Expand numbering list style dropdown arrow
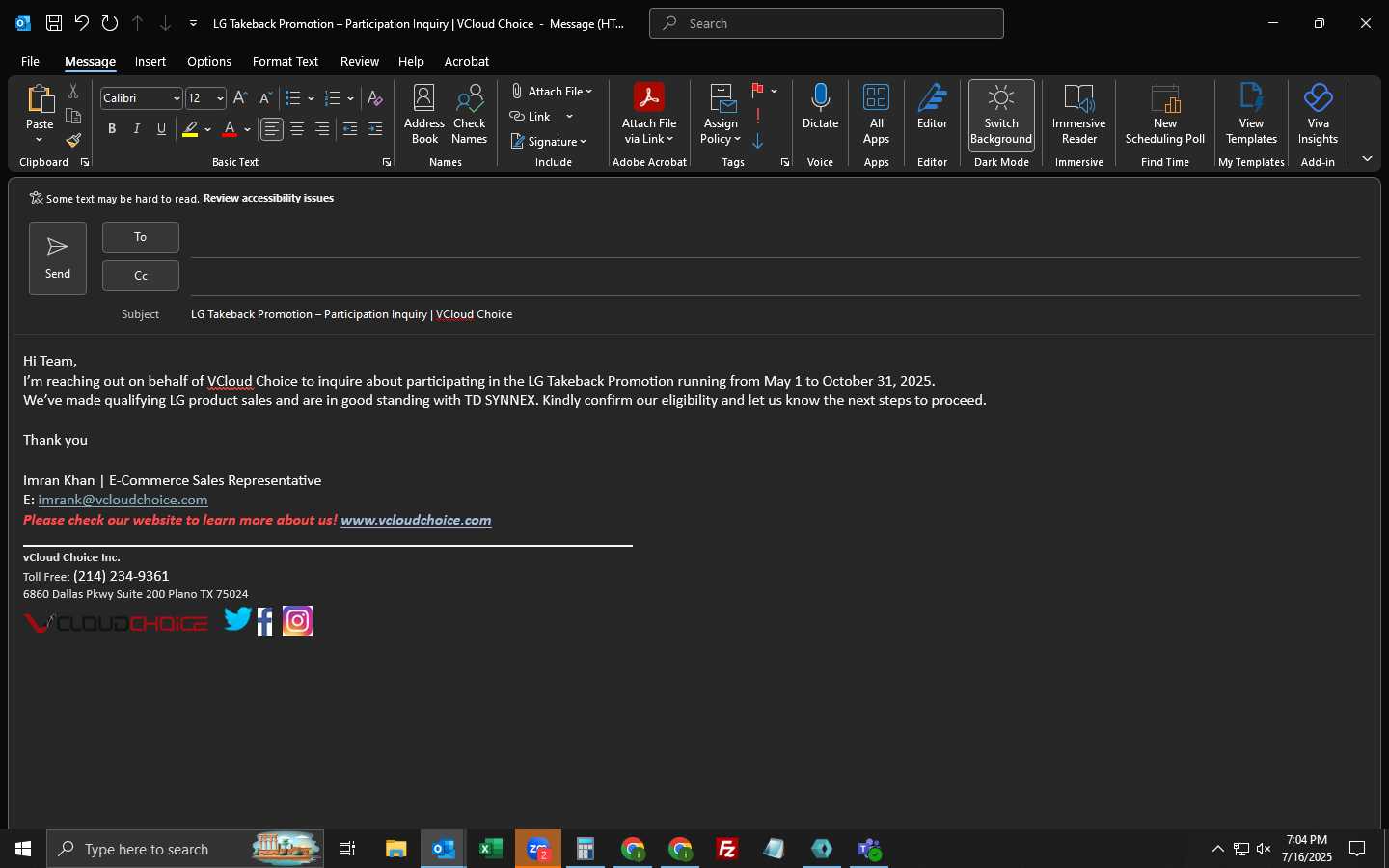Image resolution: width=1389 pixels, height=868 pixels. [350, 98]
